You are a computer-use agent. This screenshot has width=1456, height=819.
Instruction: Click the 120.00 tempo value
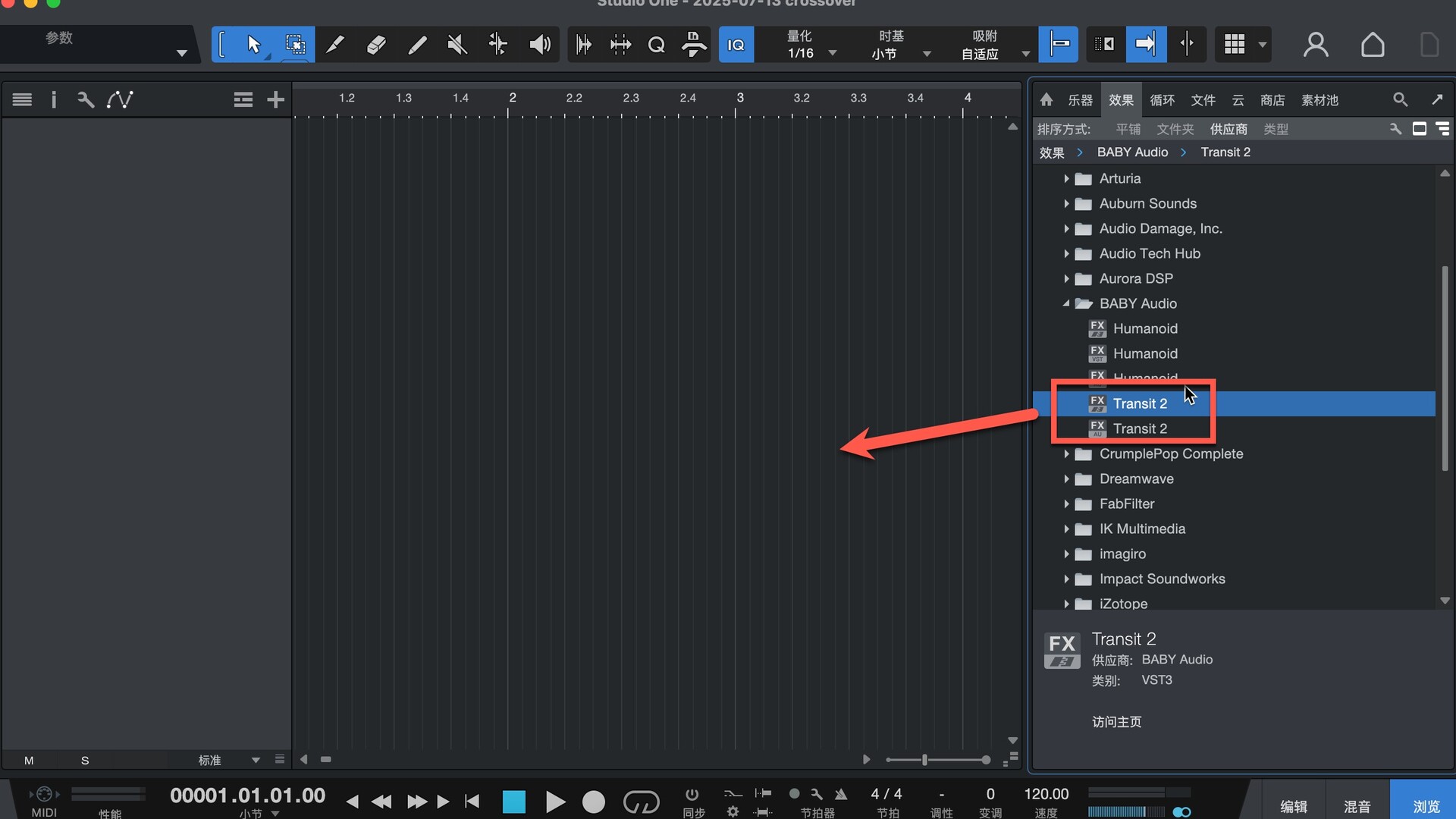(x=1046, y=794)
